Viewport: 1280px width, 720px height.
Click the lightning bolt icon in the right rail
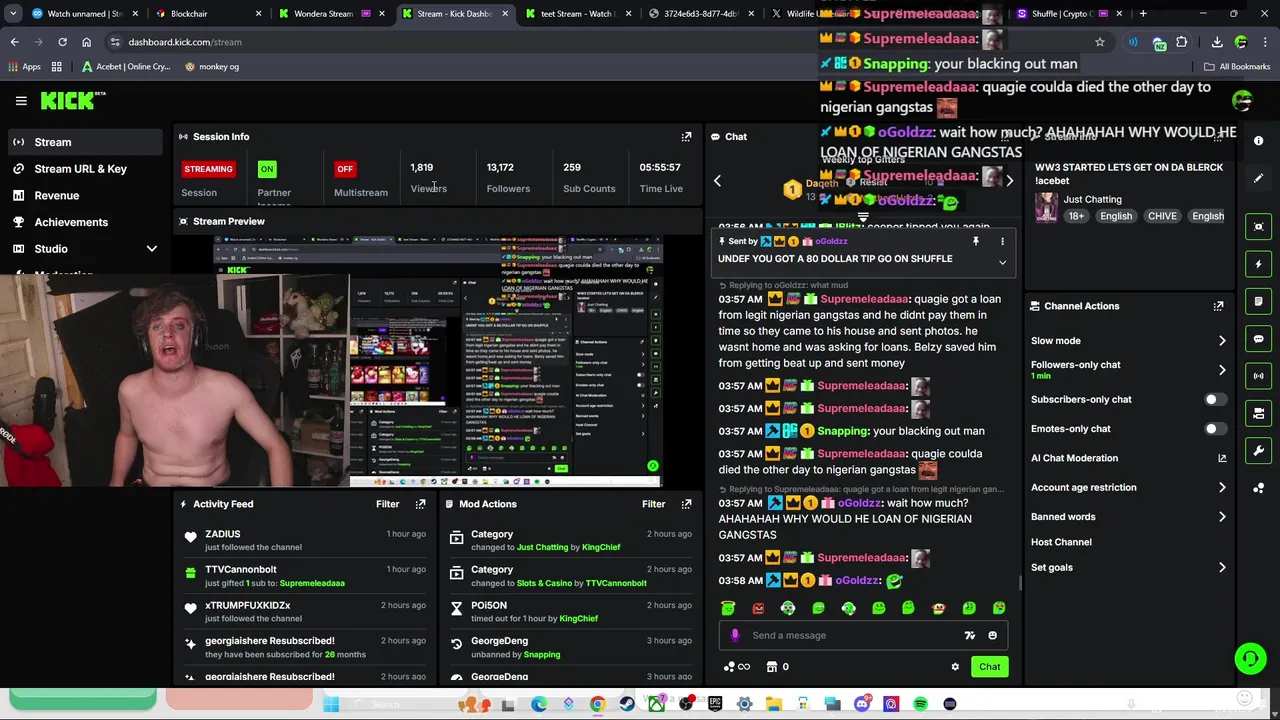1259,264
